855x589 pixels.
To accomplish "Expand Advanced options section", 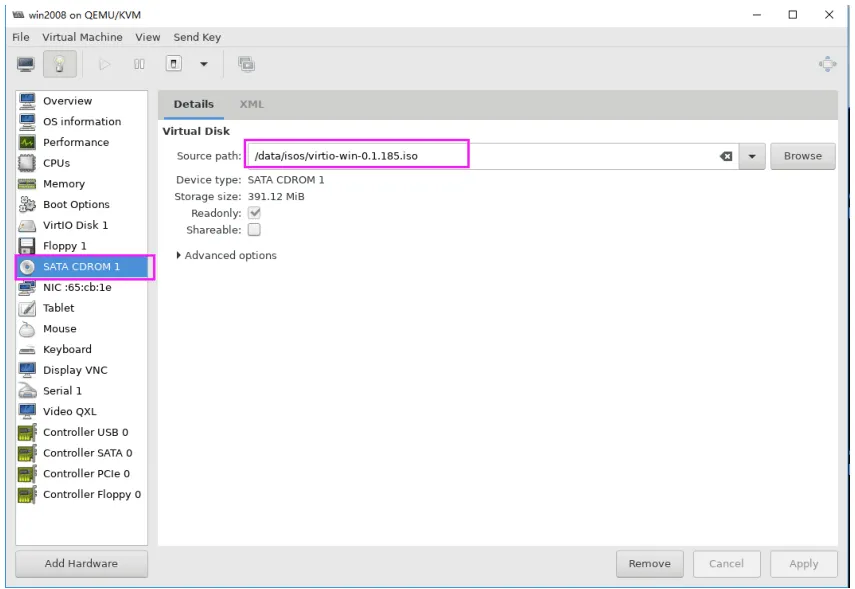I will 226,255.
